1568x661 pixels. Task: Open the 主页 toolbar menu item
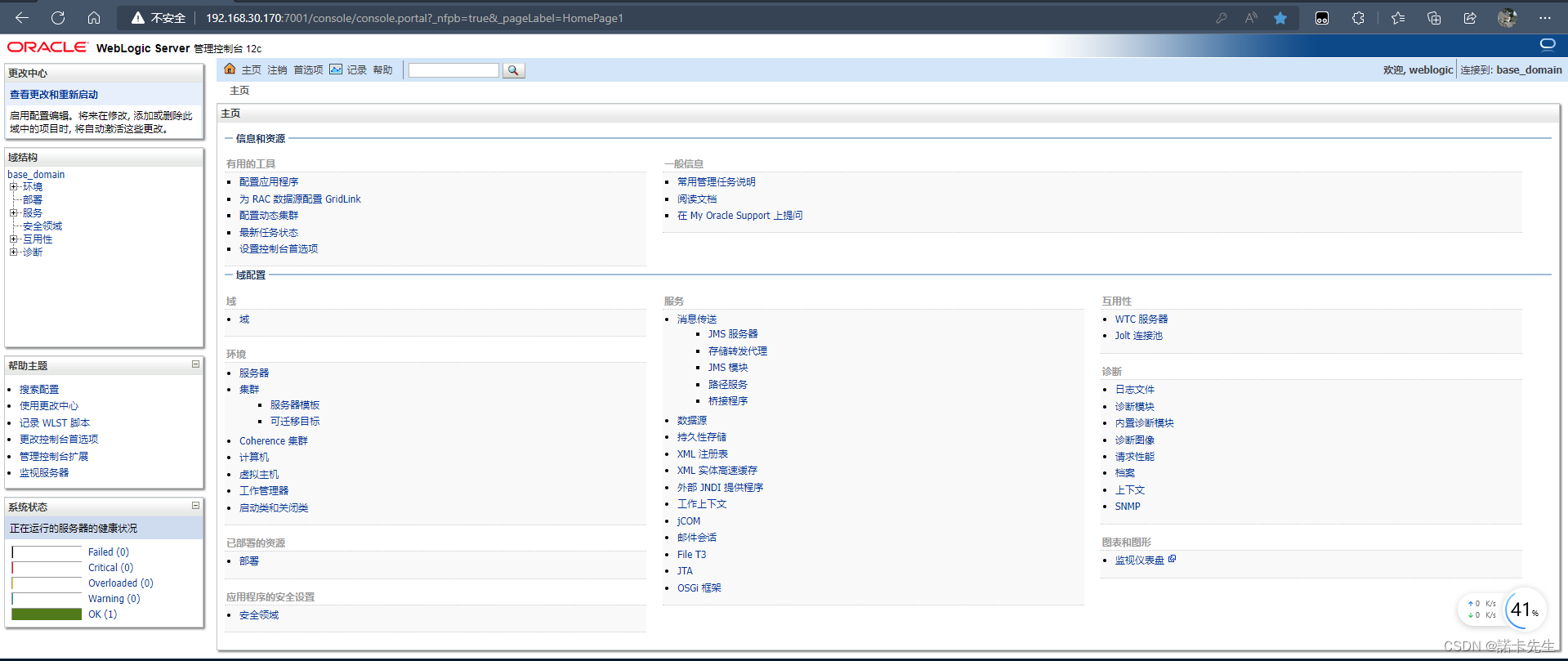[252, 70]
